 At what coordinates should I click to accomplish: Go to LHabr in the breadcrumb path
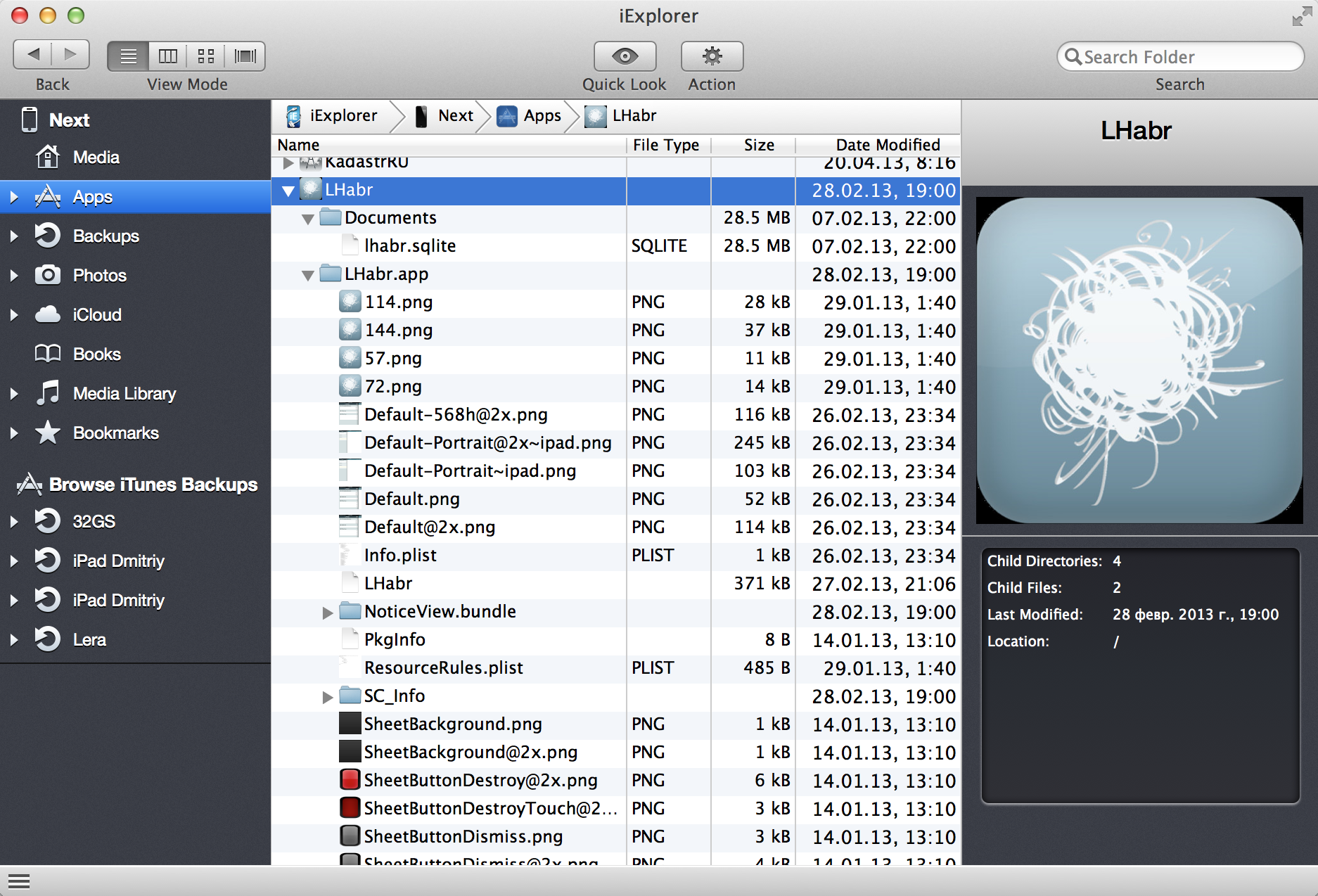pos(620,116)
